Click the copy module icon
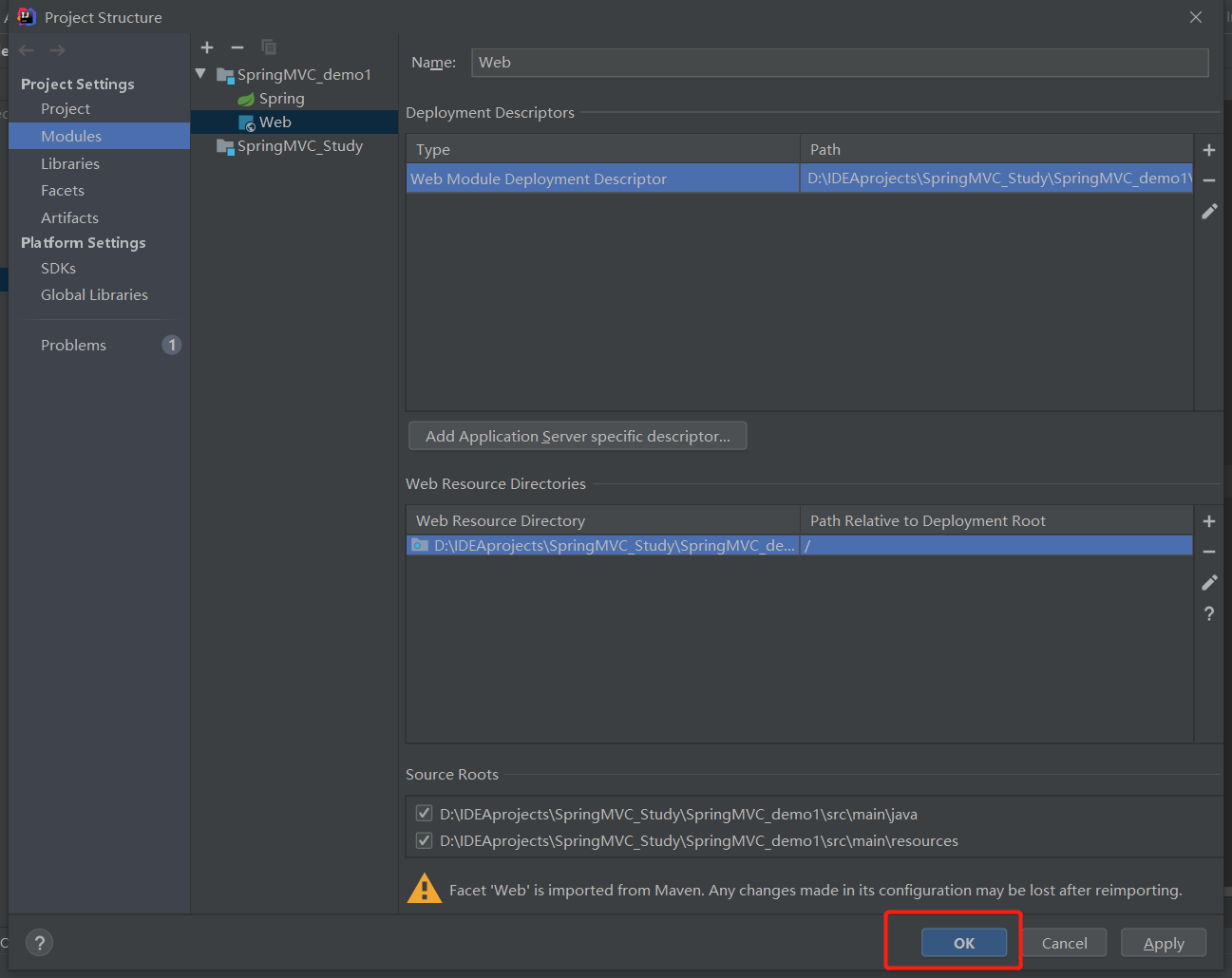The image size is (1232, 978). 269,47
